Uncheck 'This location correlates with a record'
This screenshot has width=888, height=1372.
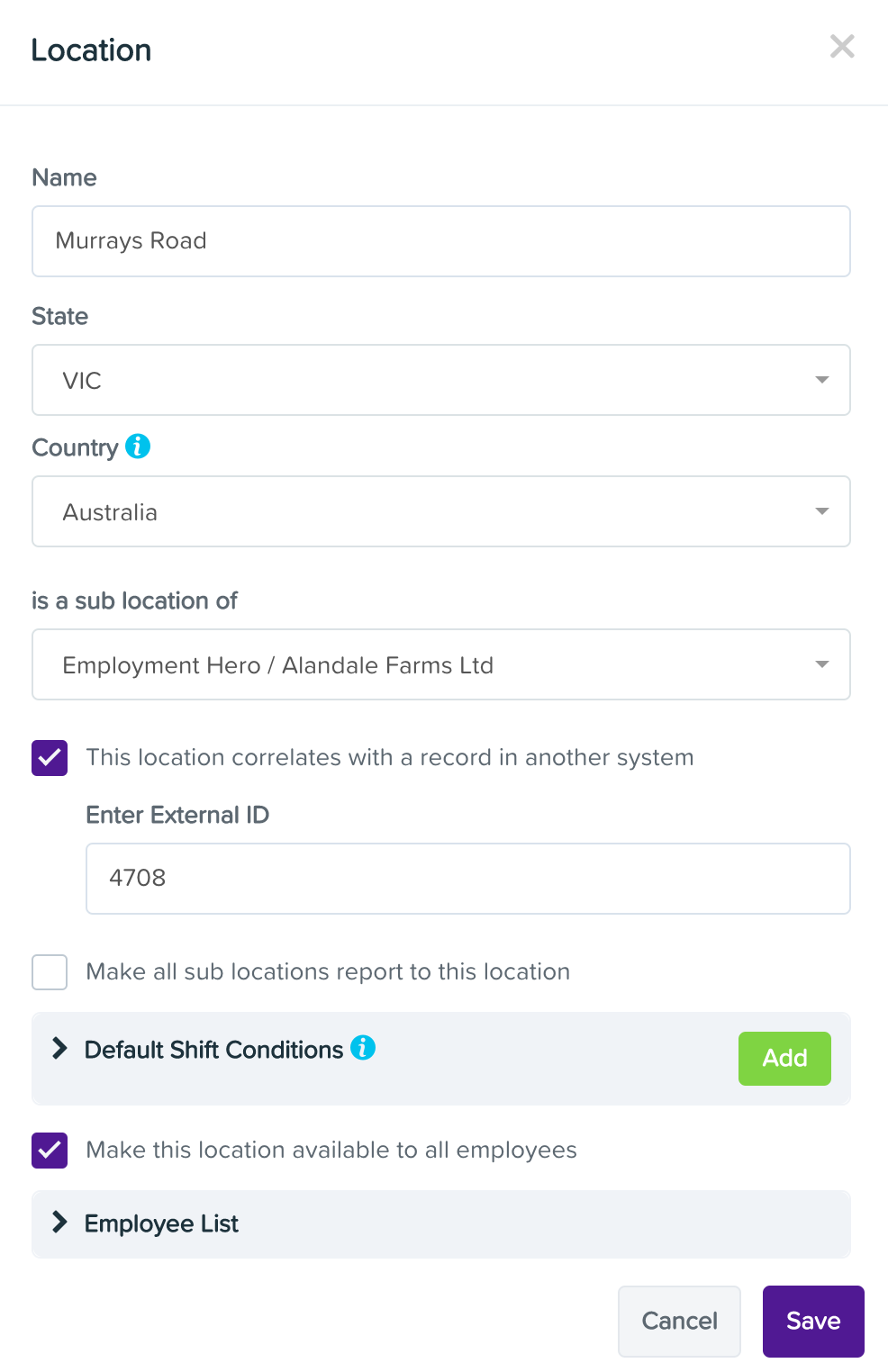[x=50, y=758]
